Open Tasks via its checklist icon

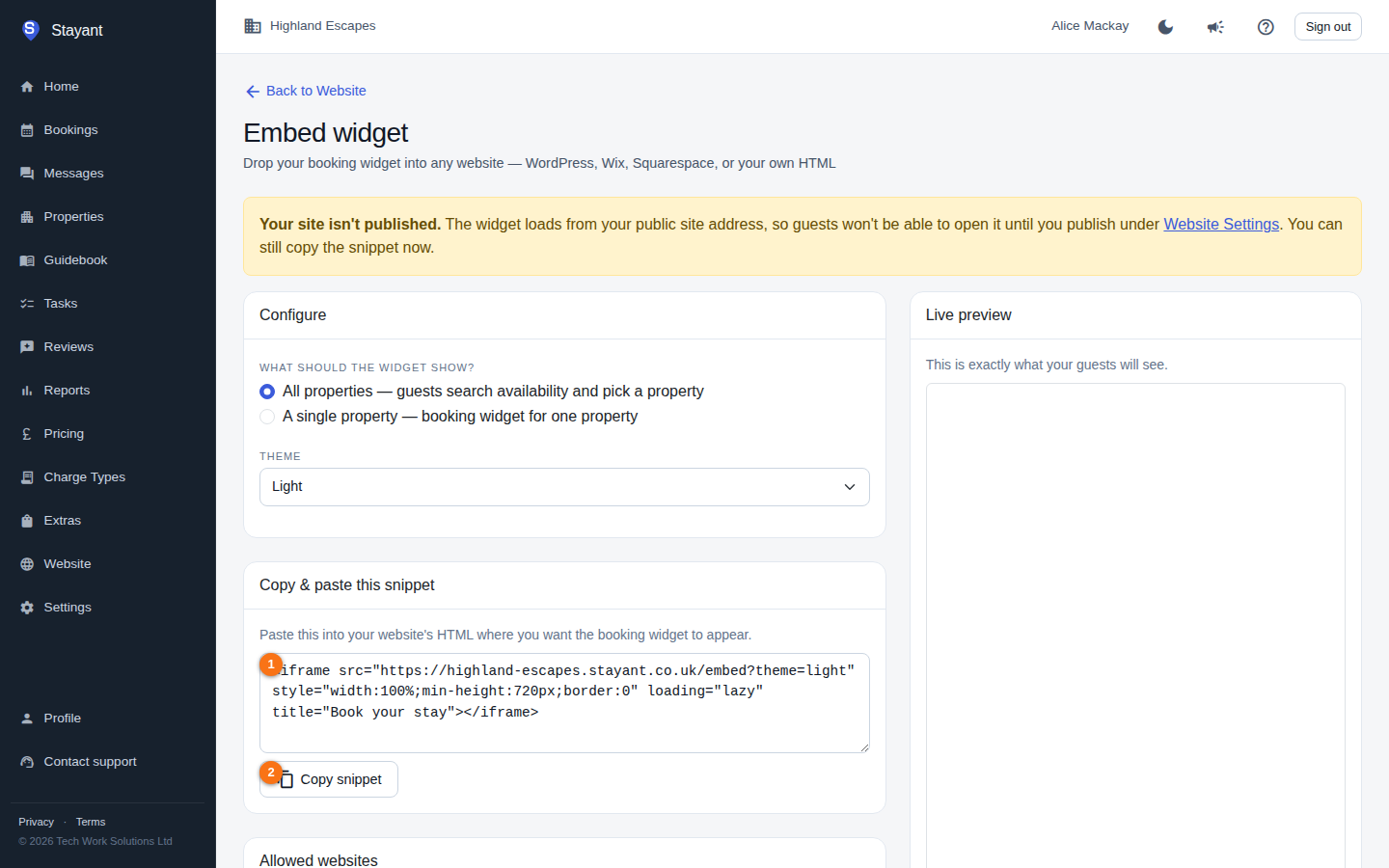pos(27,304)
